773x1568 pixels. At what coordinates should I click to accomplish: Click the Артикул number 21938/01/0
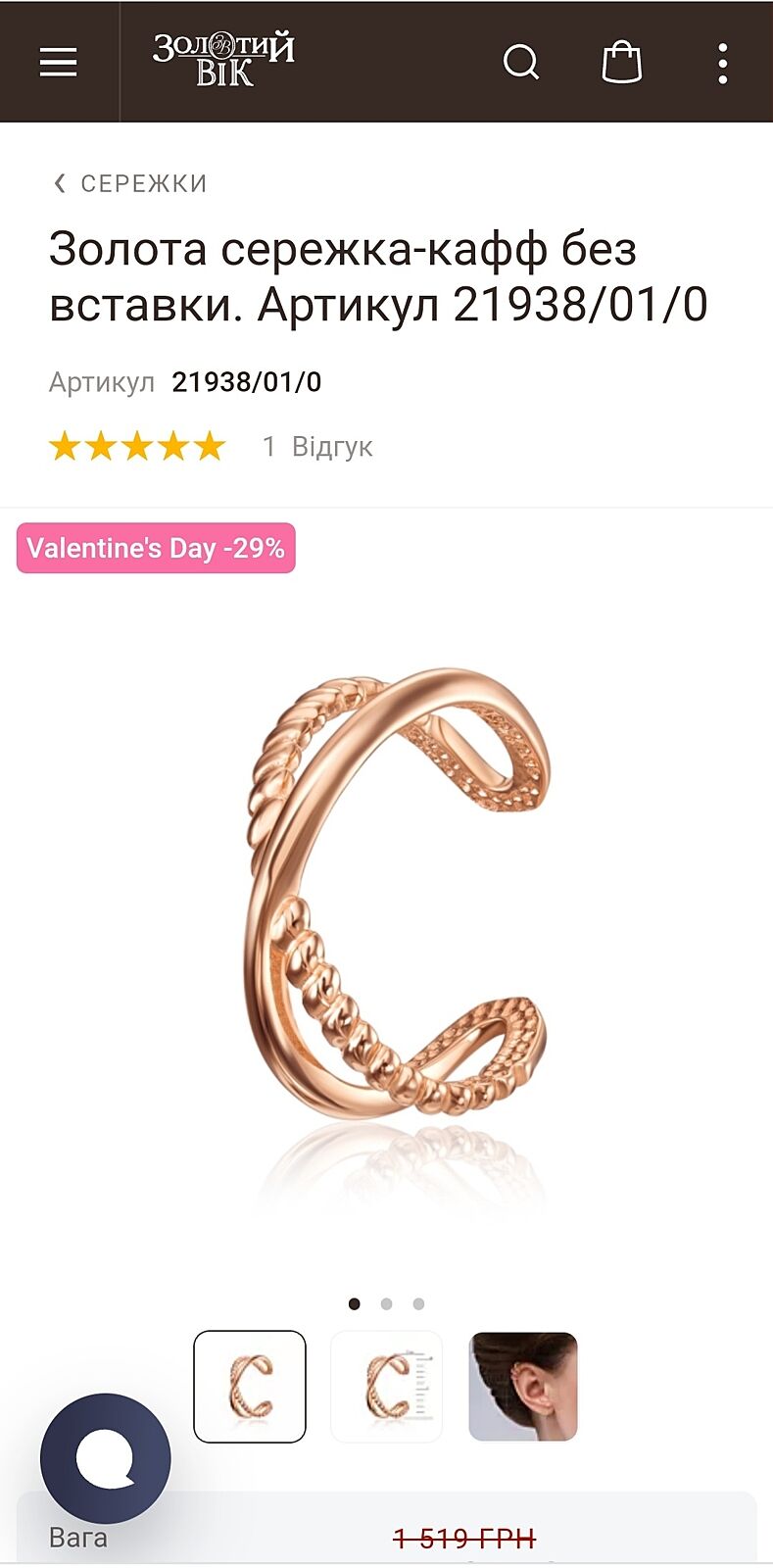(x=247, y=382)
